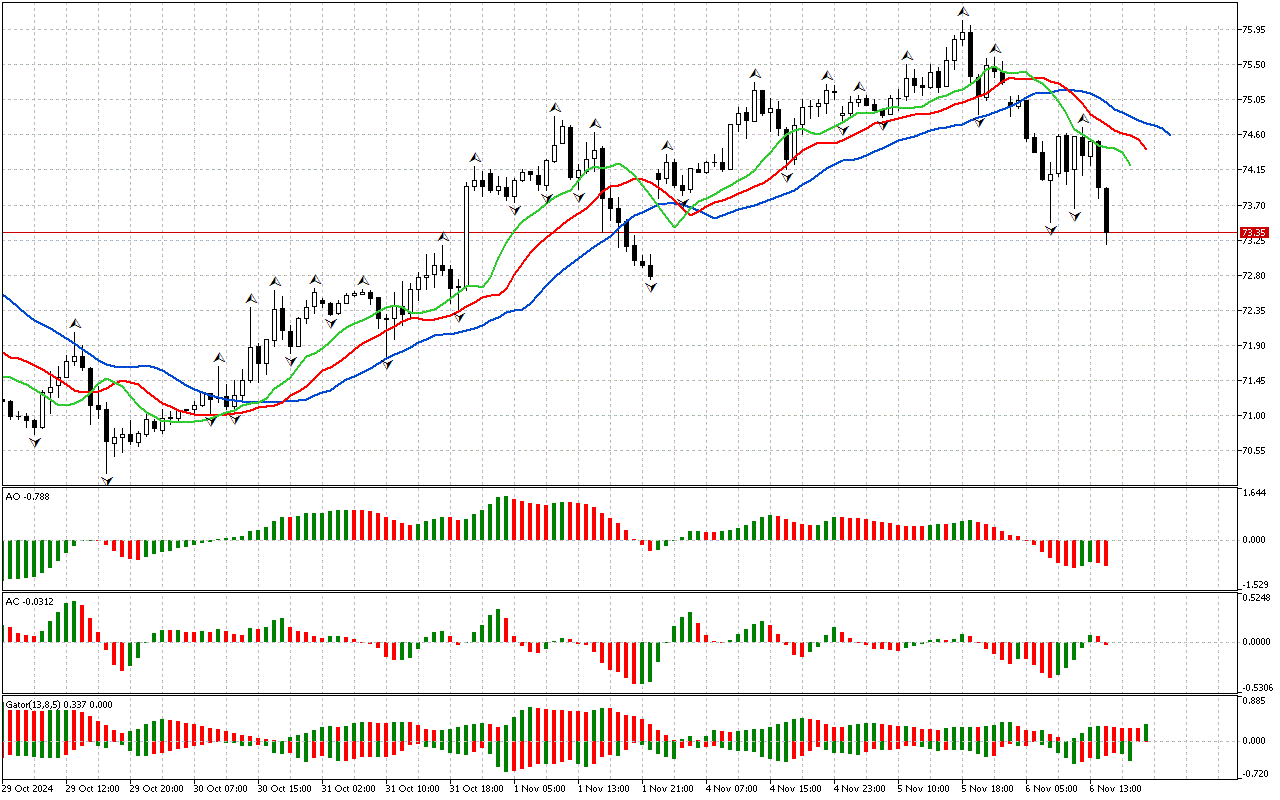Click the 1 Nov 13:00 time label

[605, 788]
